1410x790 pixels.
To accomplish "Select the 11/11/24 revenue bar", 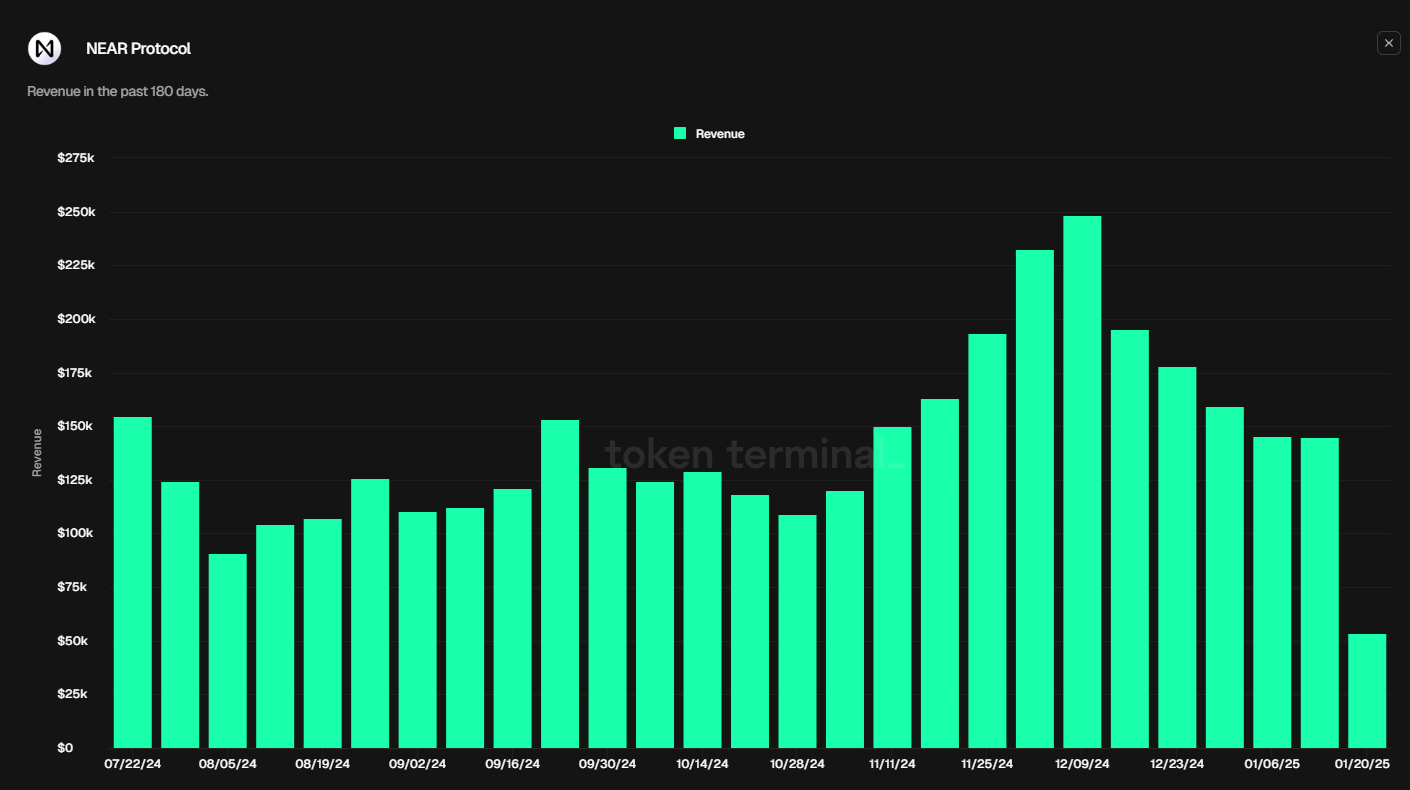I will click(893, 587).
